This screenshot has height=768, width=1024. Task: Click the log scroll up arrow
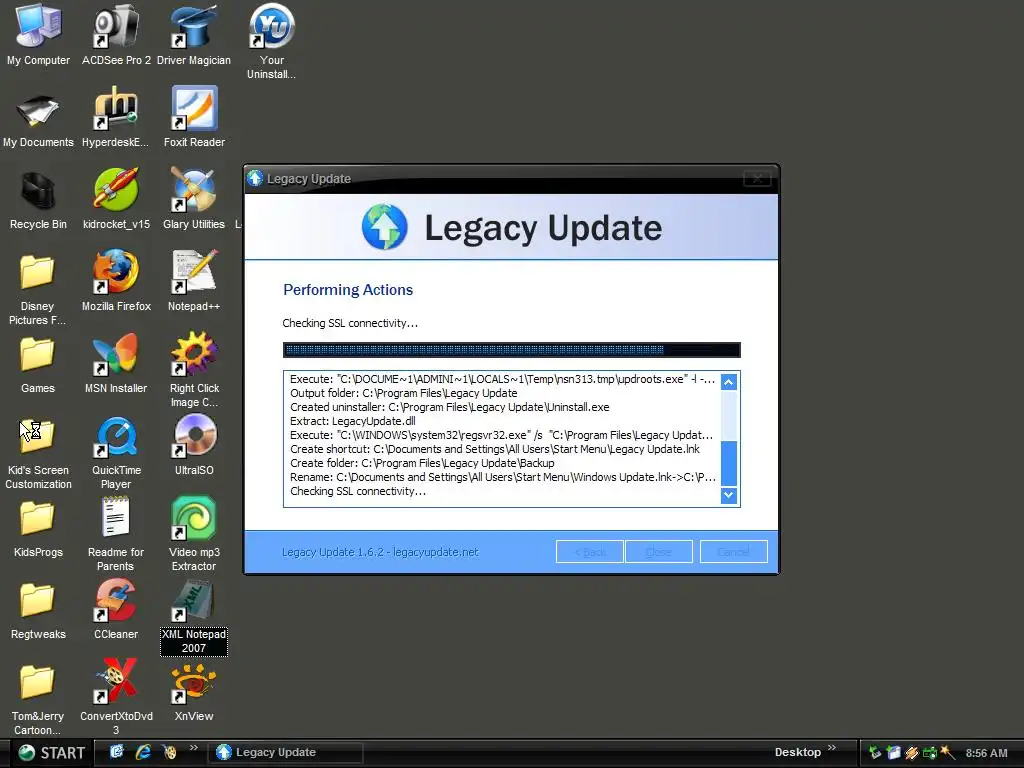[729, 381]
